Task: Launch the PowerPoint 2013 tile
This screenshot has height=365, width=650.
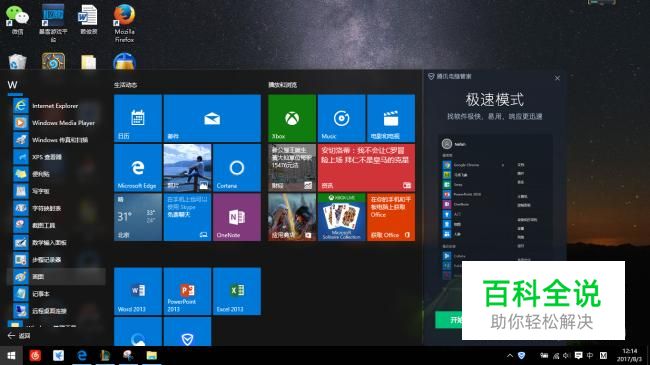Action: 187,291
